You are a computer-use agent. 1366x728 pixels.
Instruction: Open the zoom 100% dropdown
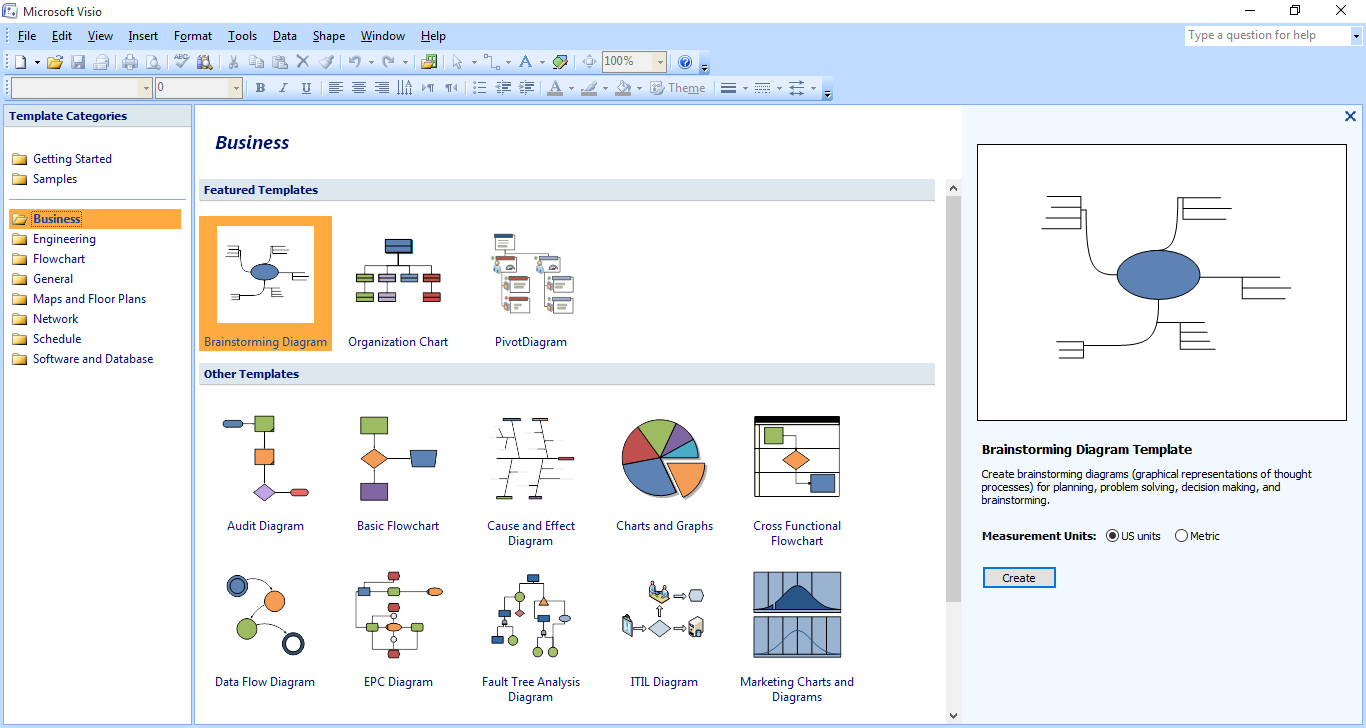660,62
